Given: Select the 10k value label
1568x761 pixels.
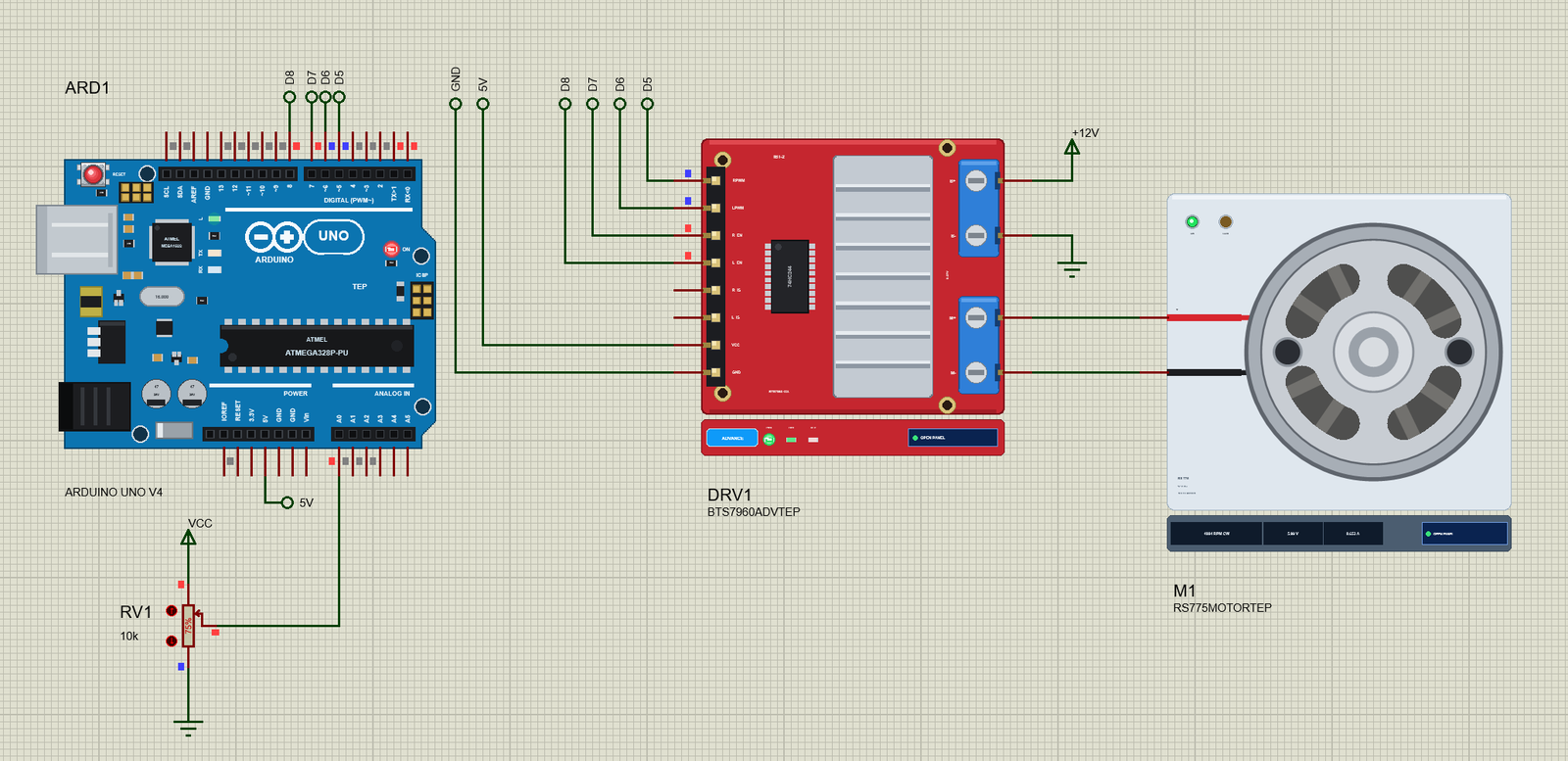Looking at the screenshot, I should pos(129,637).
